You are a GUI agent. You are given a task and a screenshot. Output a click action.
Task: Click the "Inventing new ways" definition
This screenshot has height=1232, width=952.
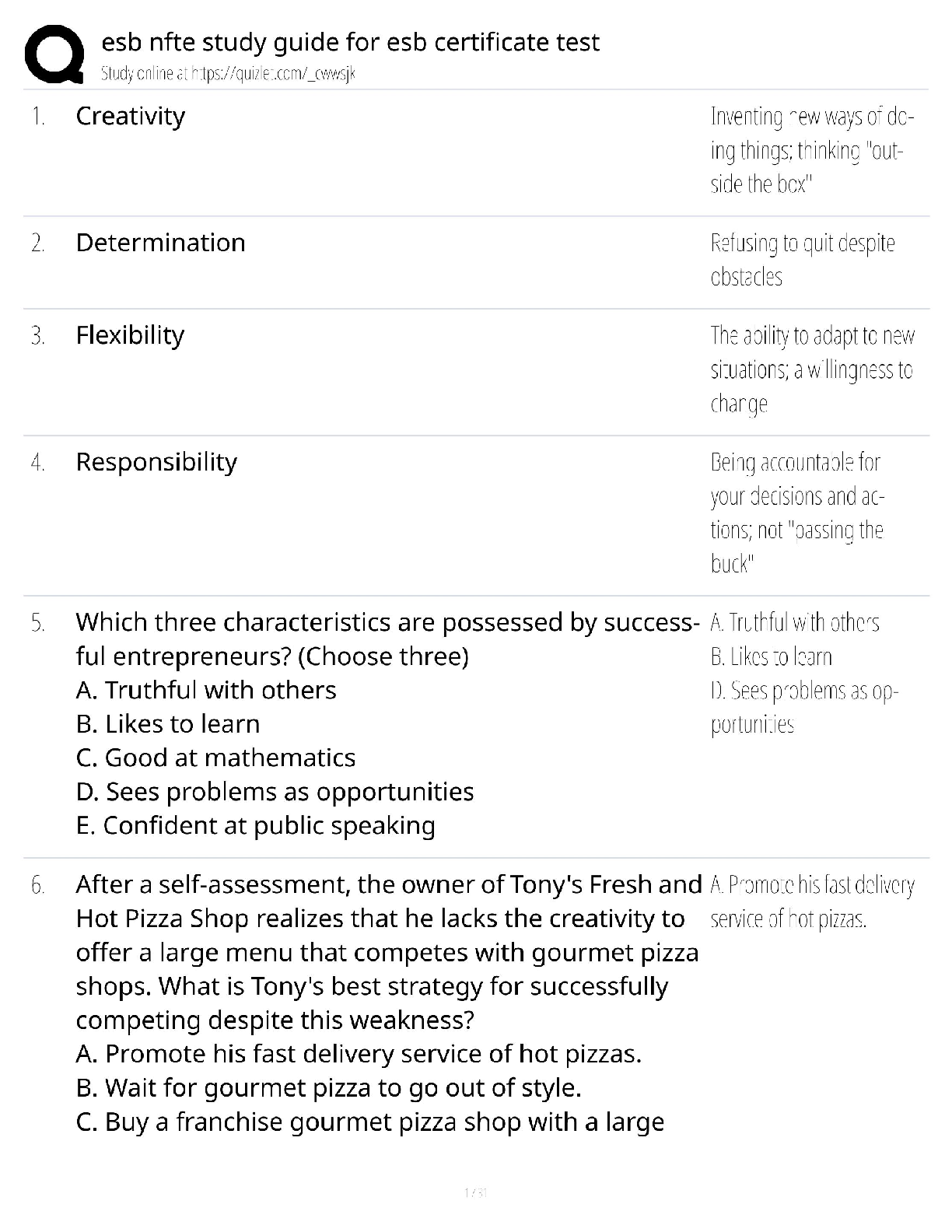click(811, 150)
